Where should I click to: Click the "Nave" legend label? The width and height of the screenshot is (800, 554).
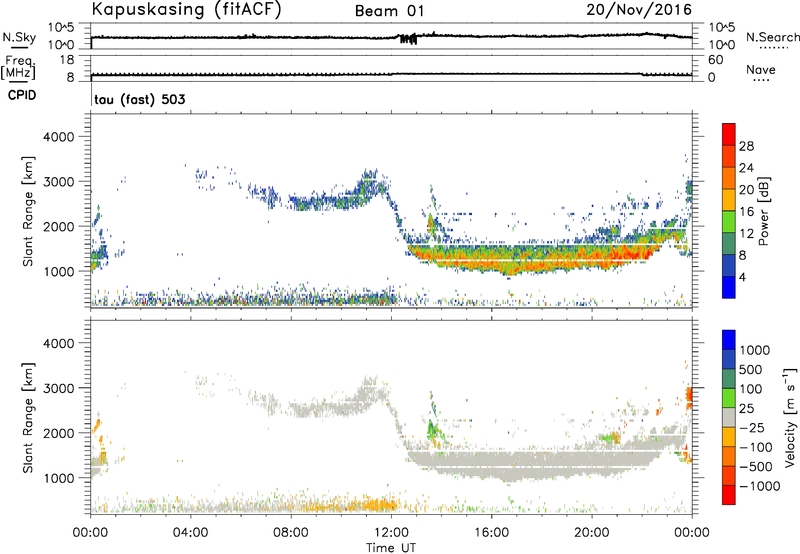pos(760,70)
